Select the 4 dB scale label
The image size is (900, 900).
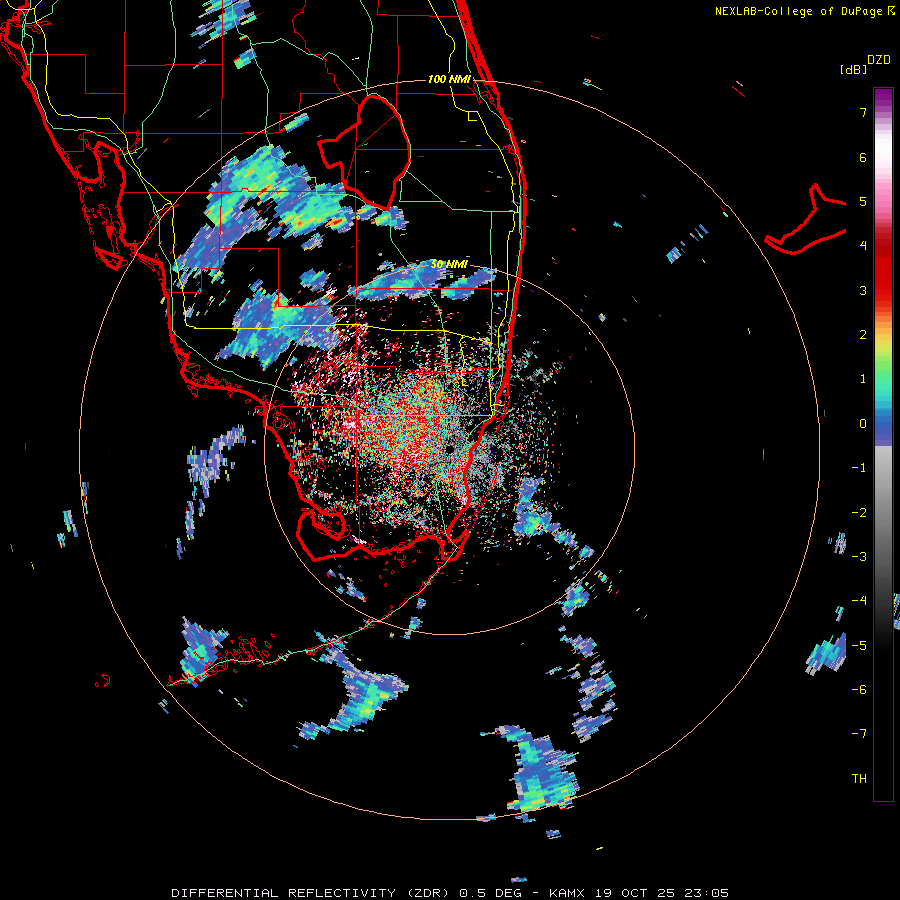click(863, 246)
